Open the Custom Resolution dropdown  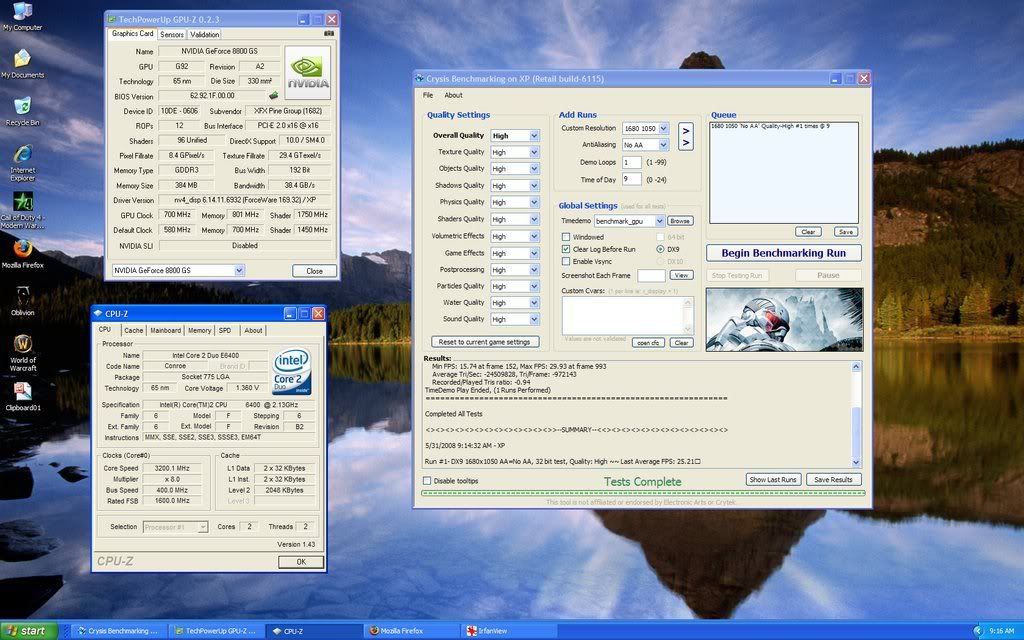(x=664, y=128)
